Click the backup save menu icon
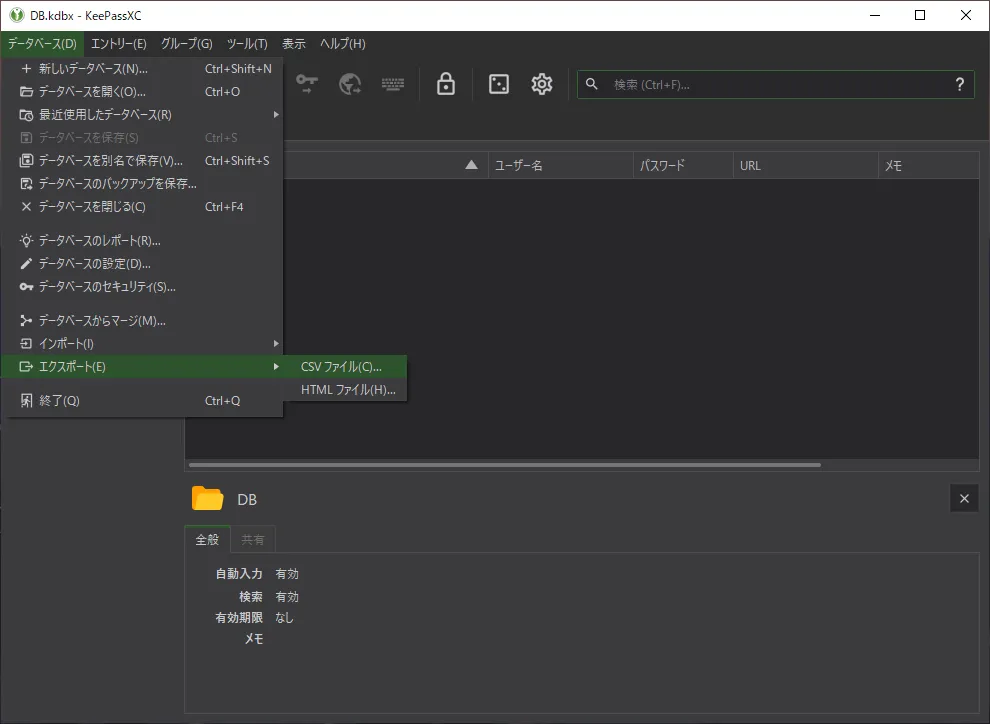Viewport: 990px width, 724px height. (26, 184)
